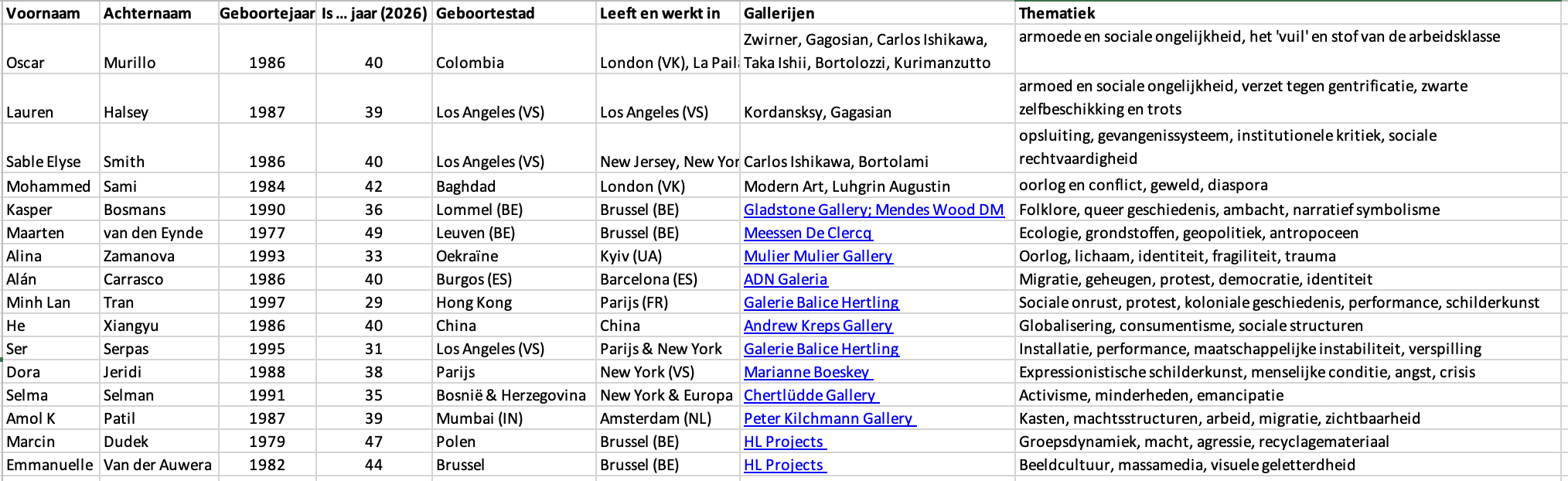1568x481 pixels.
Task: Select the 'Parijs & New York' cell
Action: (668, 349)
